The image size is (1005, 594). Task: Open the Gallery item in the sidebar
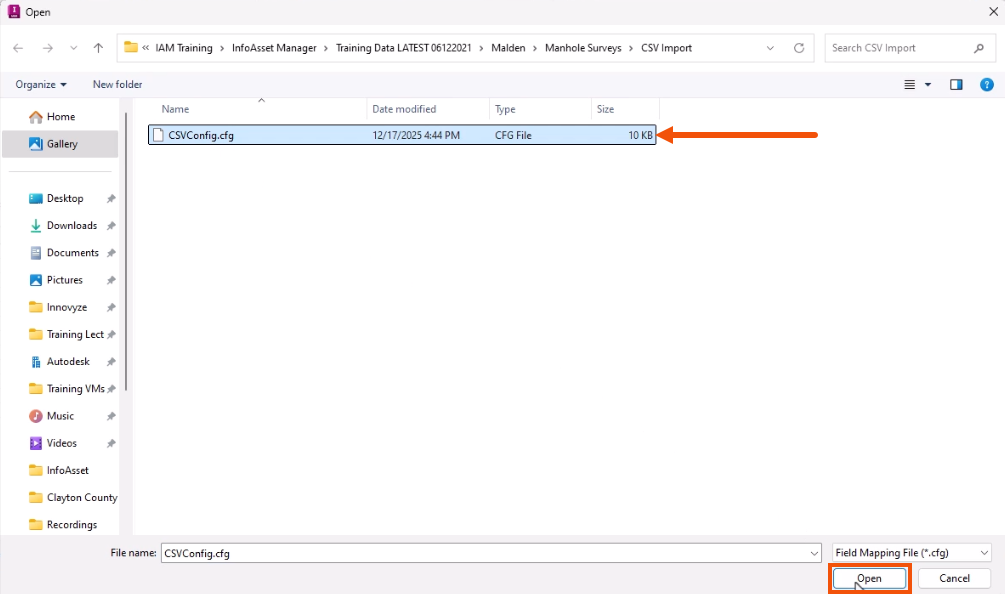pyautogui.click(x=62, y=143)
